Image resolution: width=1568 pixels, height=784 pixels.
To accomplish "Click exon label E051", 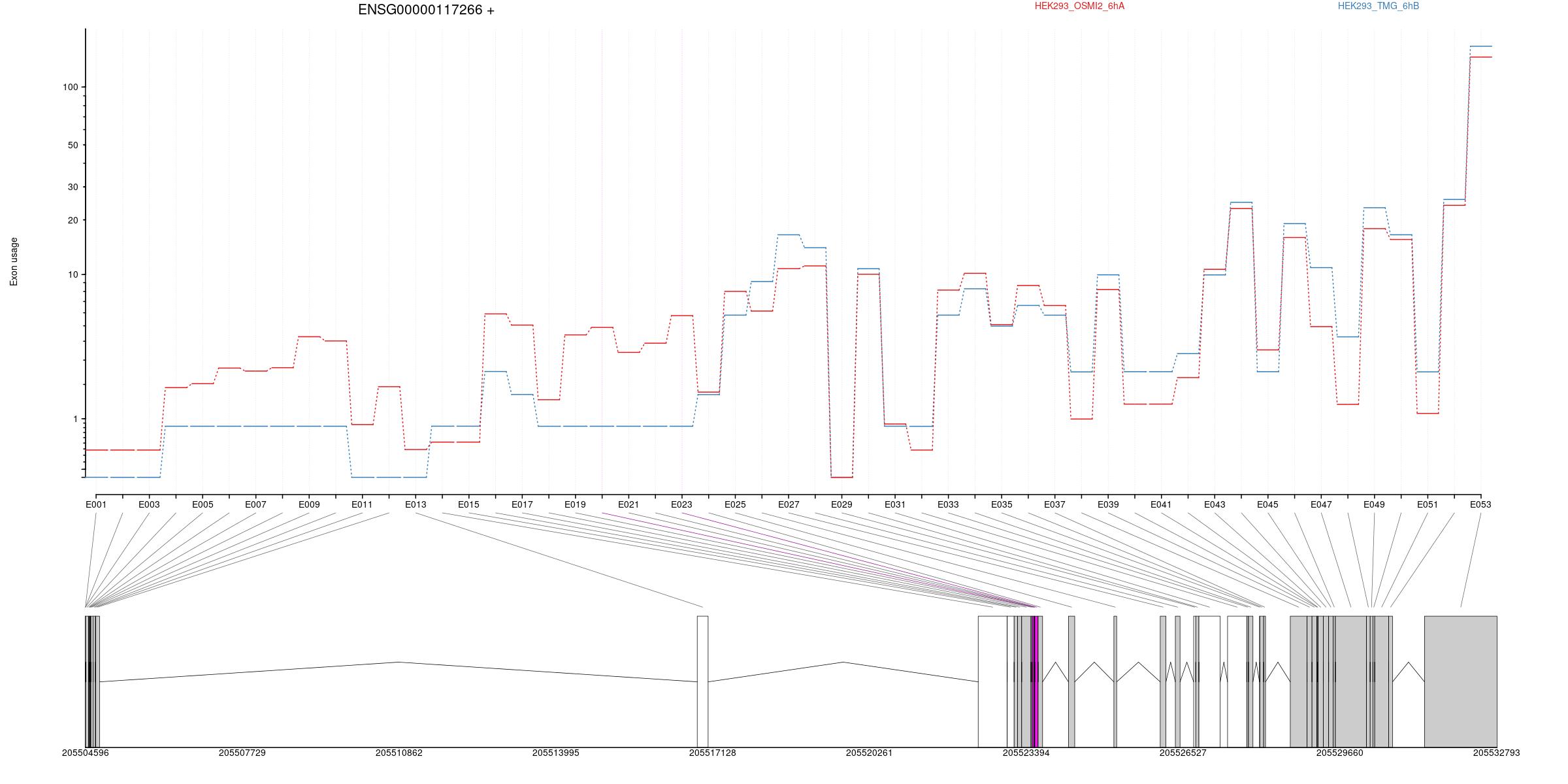I will (1428, 504).
